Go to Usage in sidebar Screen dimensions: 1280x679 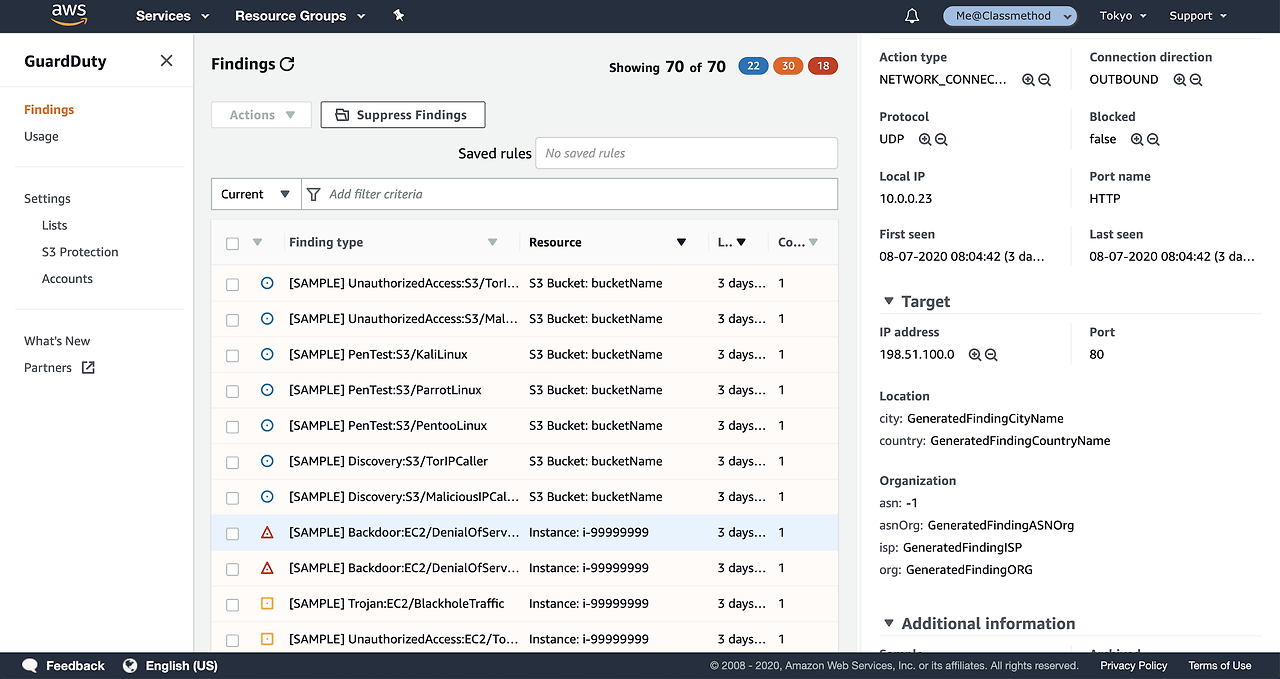(41, 137)
